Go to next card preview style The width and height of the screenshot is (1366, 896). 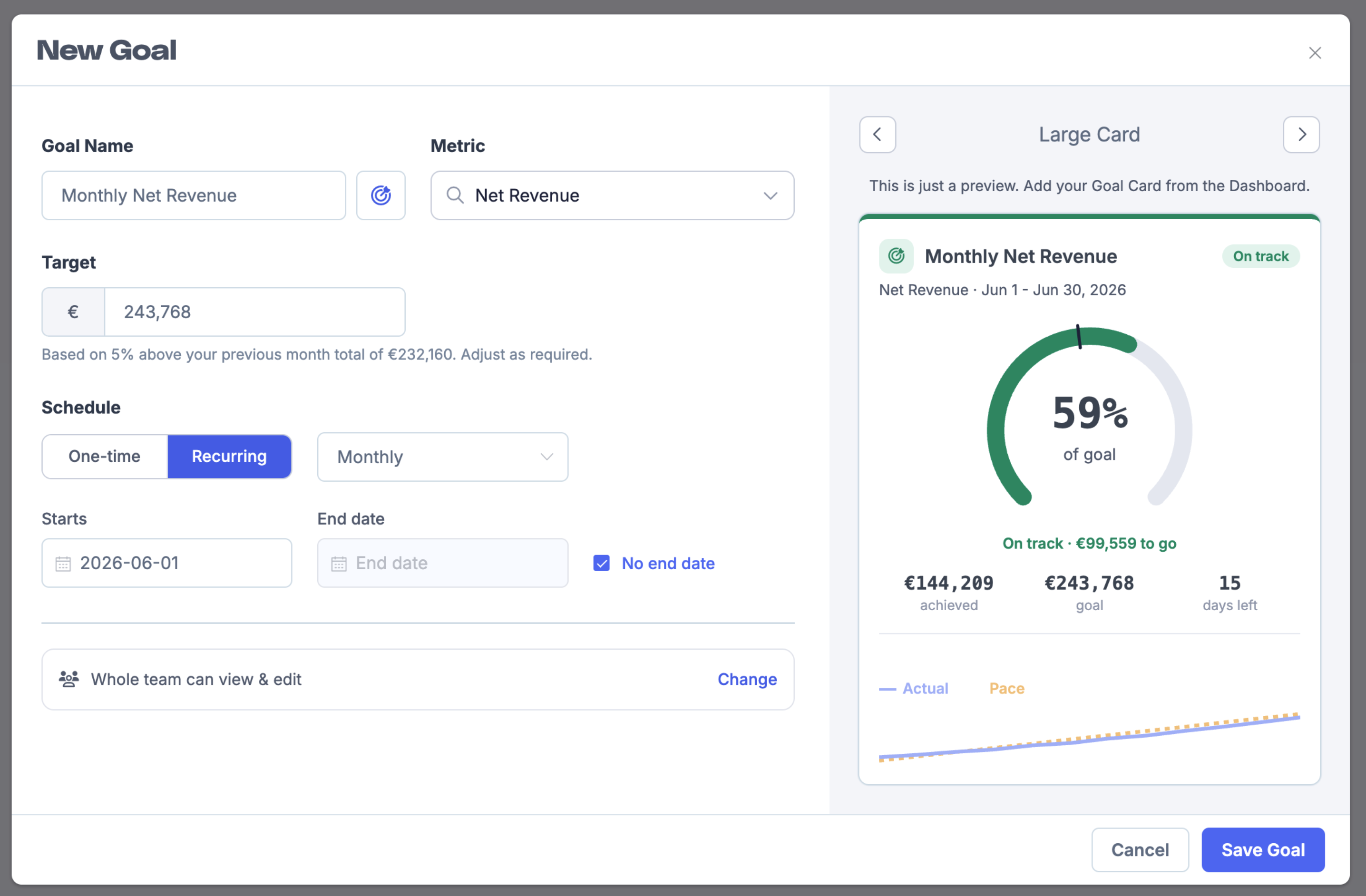(1301, 134)
